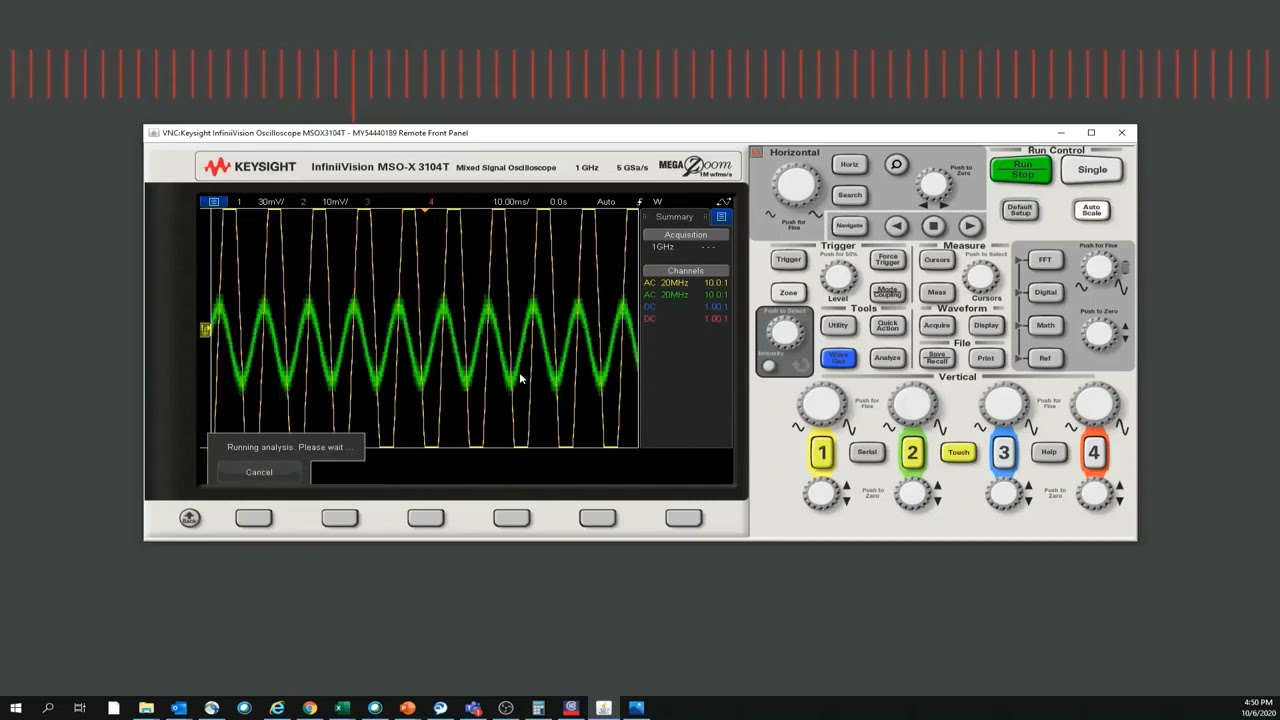This screenshot has height=720, width=1280.
Task: Cancel the running analysis
Action: [259, 472]
